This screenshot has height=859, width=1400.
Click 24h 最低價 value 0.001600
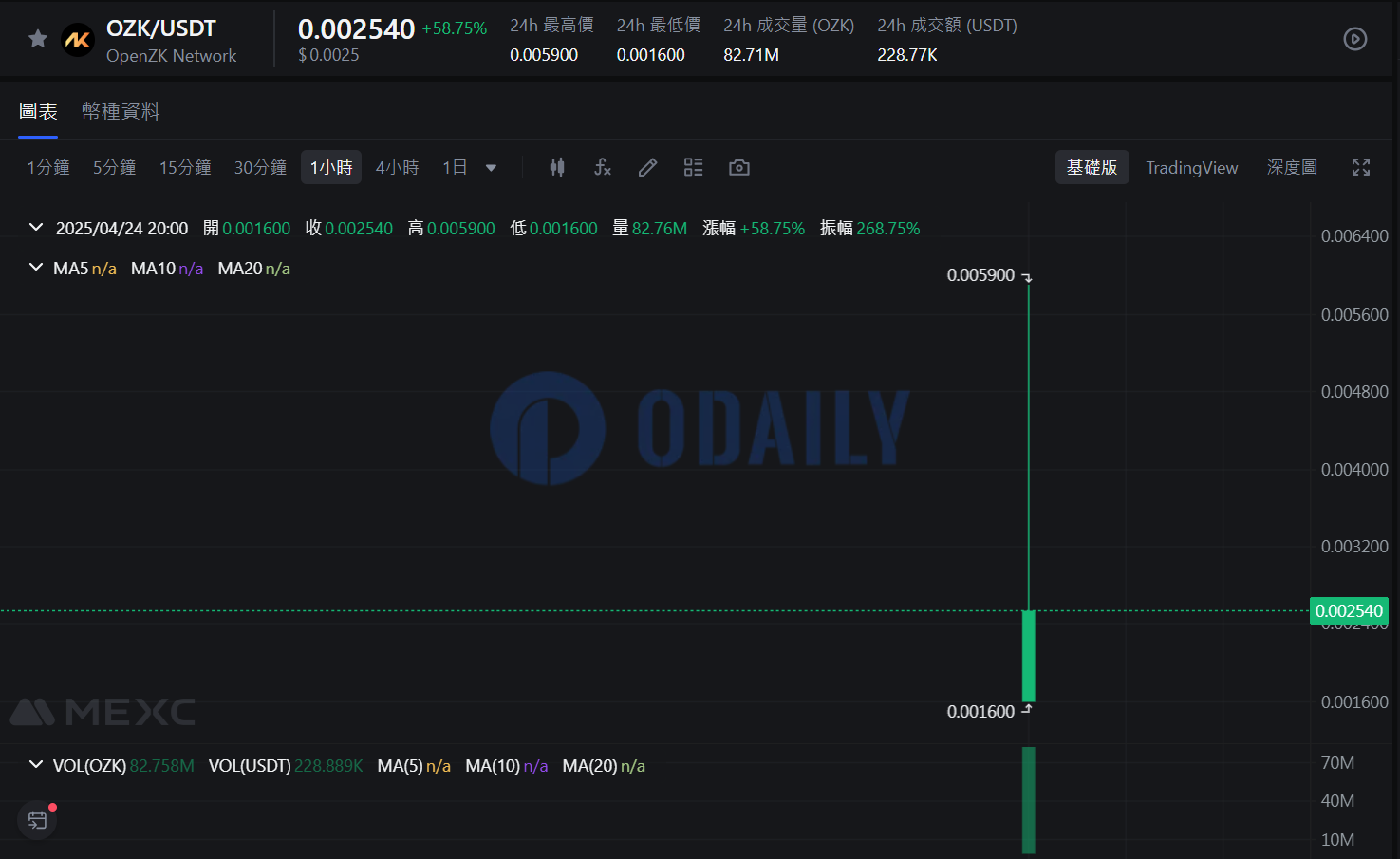[651, 55]
